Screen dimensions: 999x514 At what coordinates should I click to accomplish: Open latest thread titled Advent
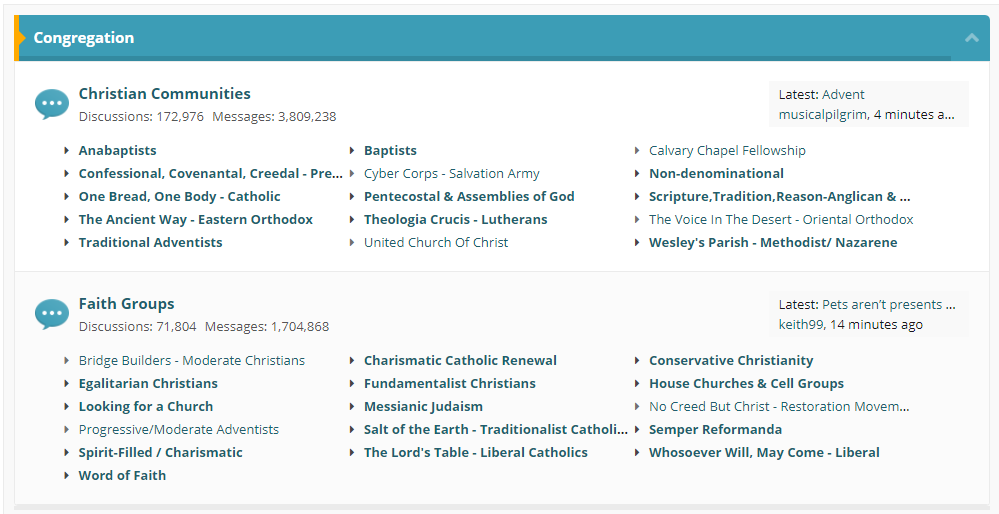843,95
